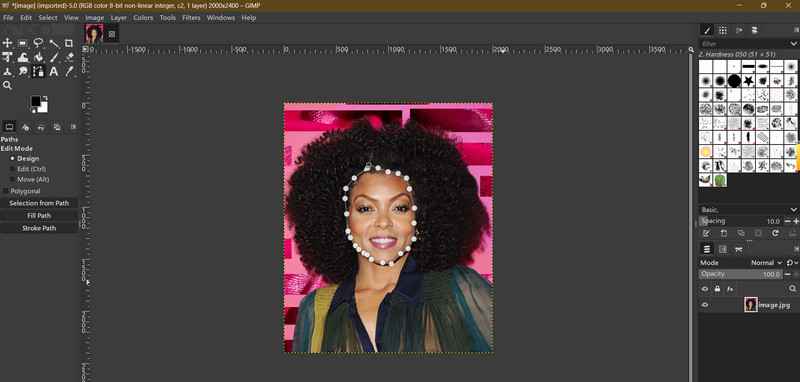Viewport: 800px width, 382px height.
Task: Open the layer mode group switch dropdown
Action: (x=792, y=263)
